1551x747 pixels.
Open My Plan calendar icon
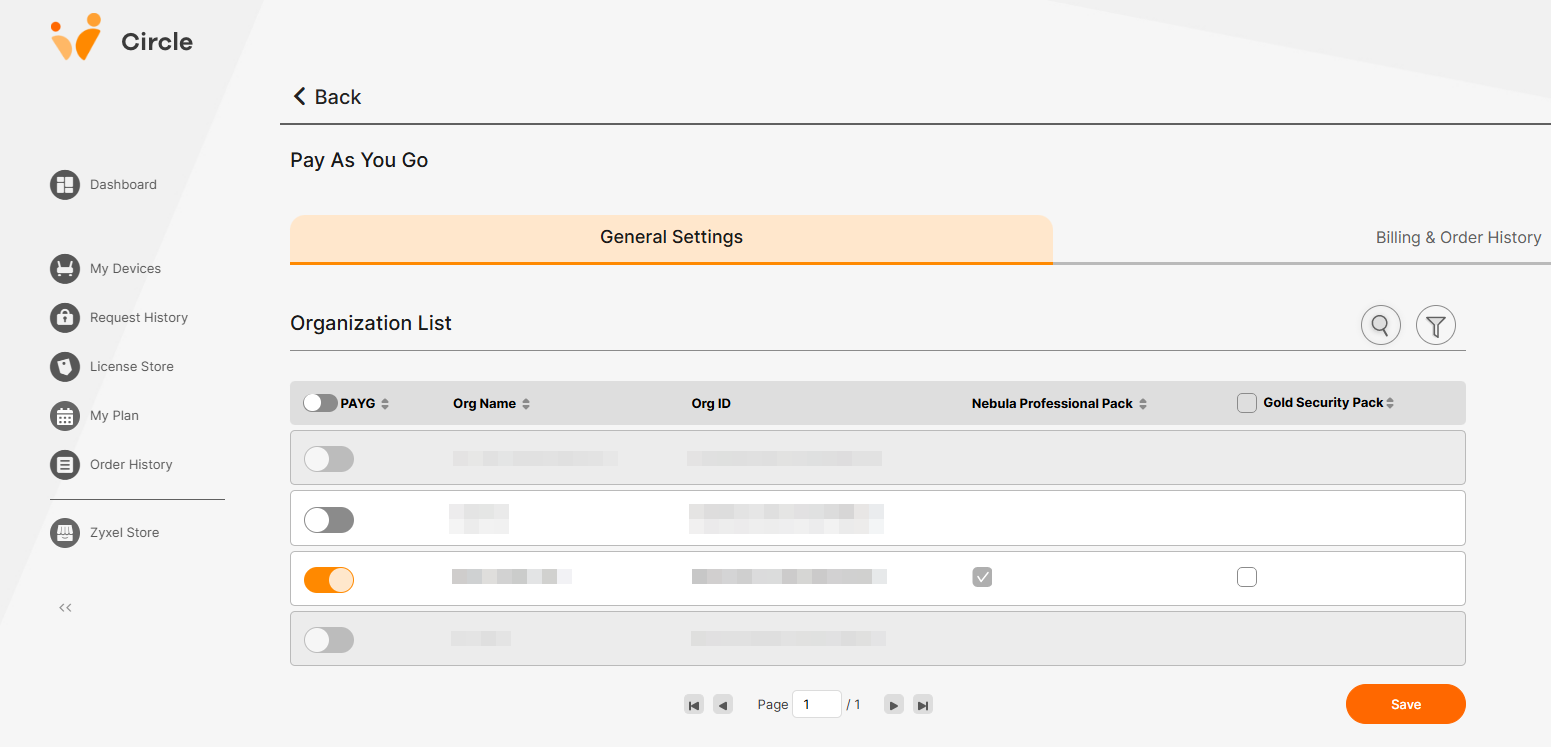(65, 416)
